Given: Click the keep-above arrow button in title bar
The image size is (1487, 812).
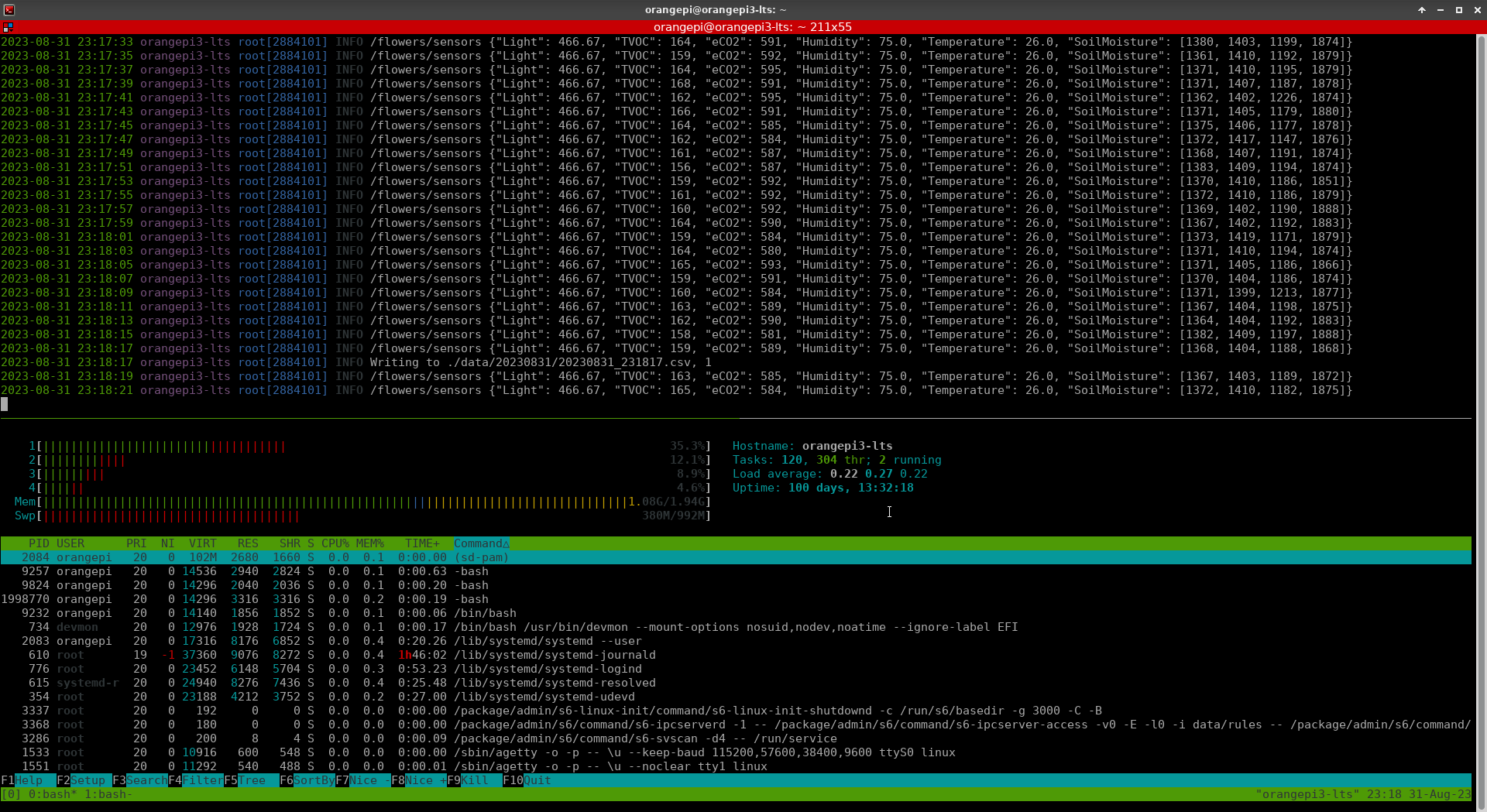Looking at the screenshot, I should click(x=1422, y=10).
